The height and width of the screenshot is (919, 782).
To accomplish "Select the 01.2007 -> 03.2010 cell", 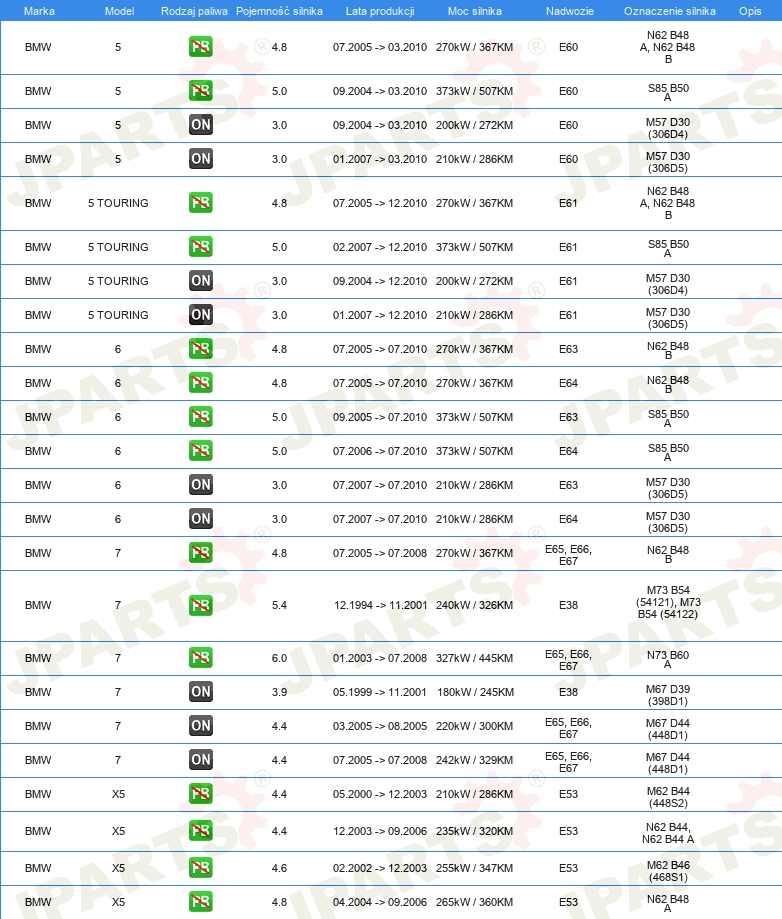I will (380, 159).
